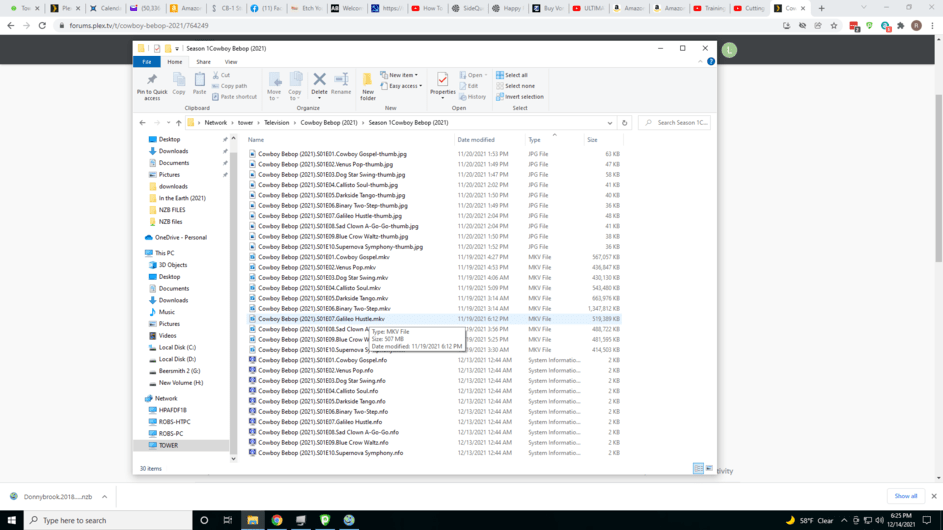Open recent locations dropdown arrow
The image size is (943, 530).
pyautogui.click(x=168, y=123)
